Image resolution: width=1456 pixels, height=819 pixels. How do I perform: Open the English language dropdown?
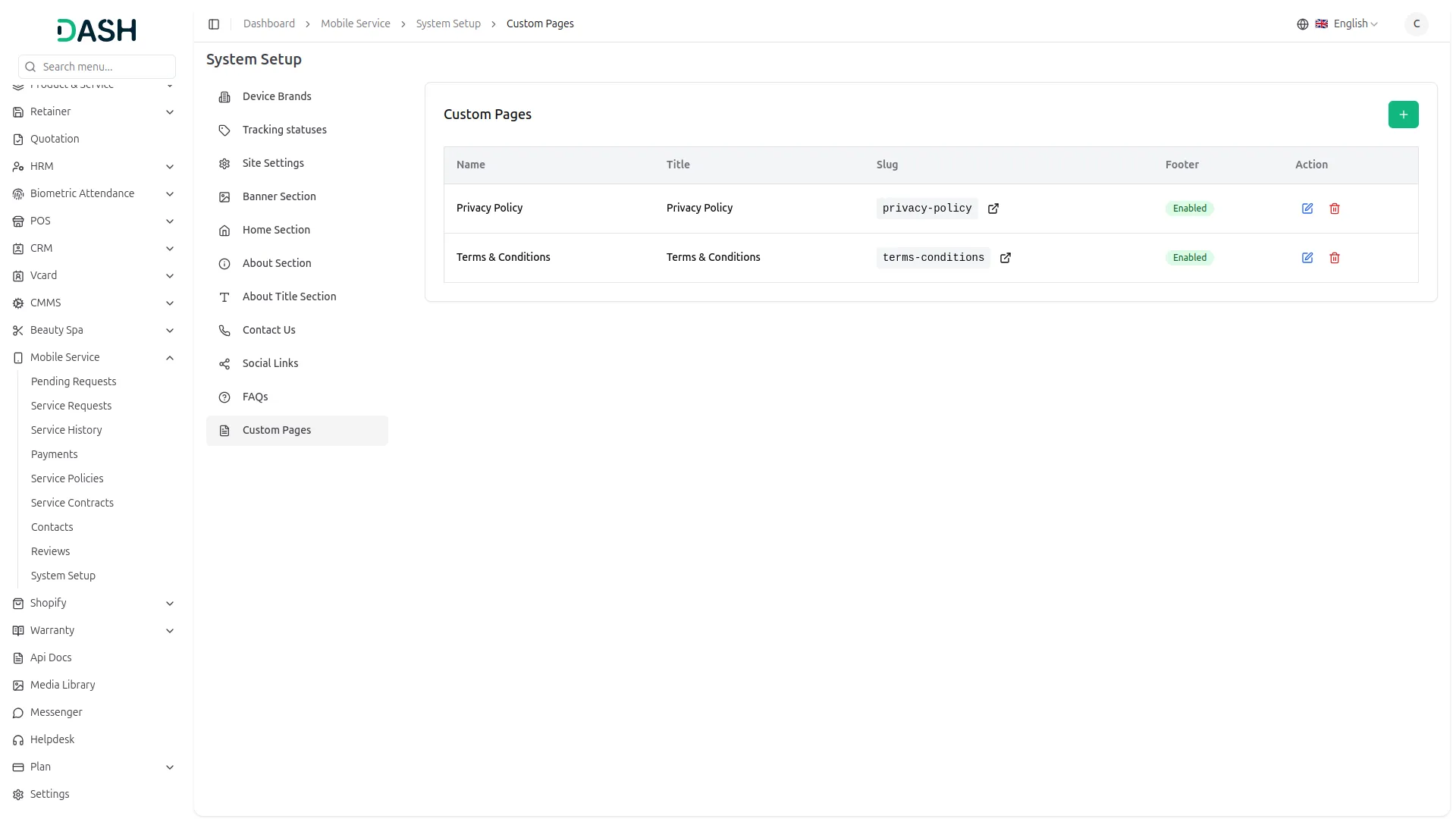[x=1351, y=24]
